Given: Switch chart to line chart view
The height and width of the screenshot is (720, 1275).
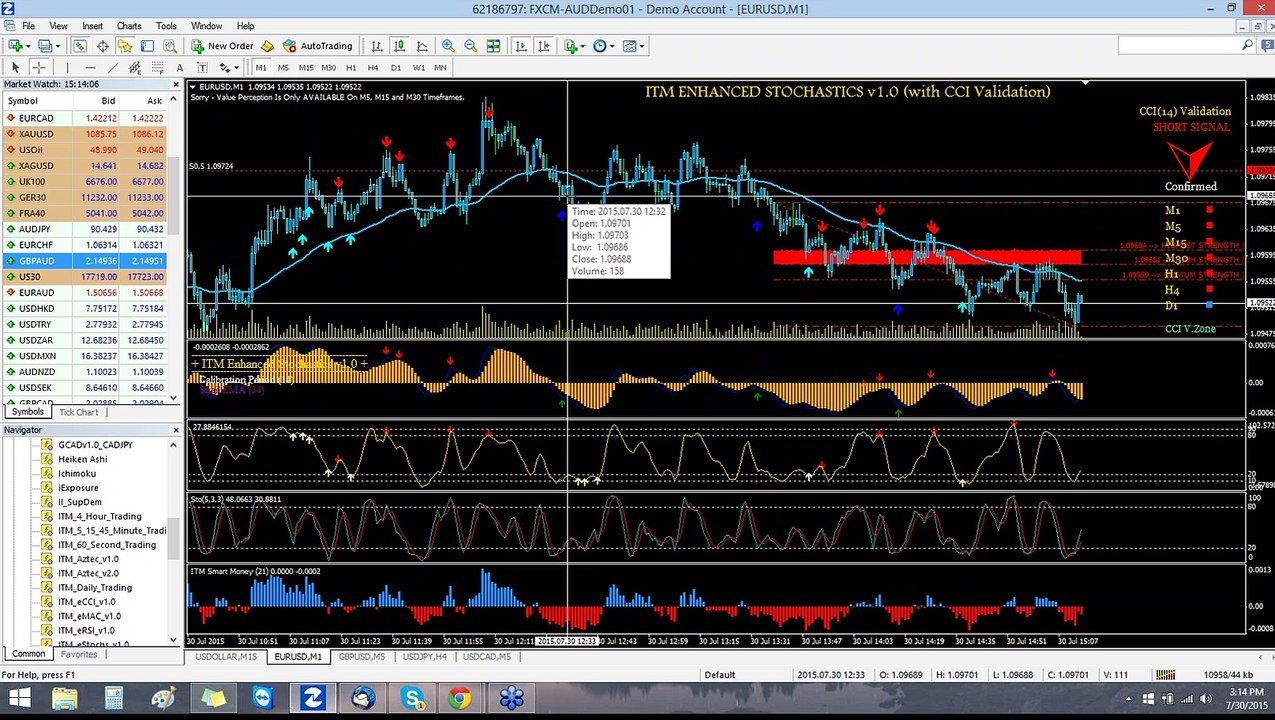Looking at the screenshot, I should [422, 46].
